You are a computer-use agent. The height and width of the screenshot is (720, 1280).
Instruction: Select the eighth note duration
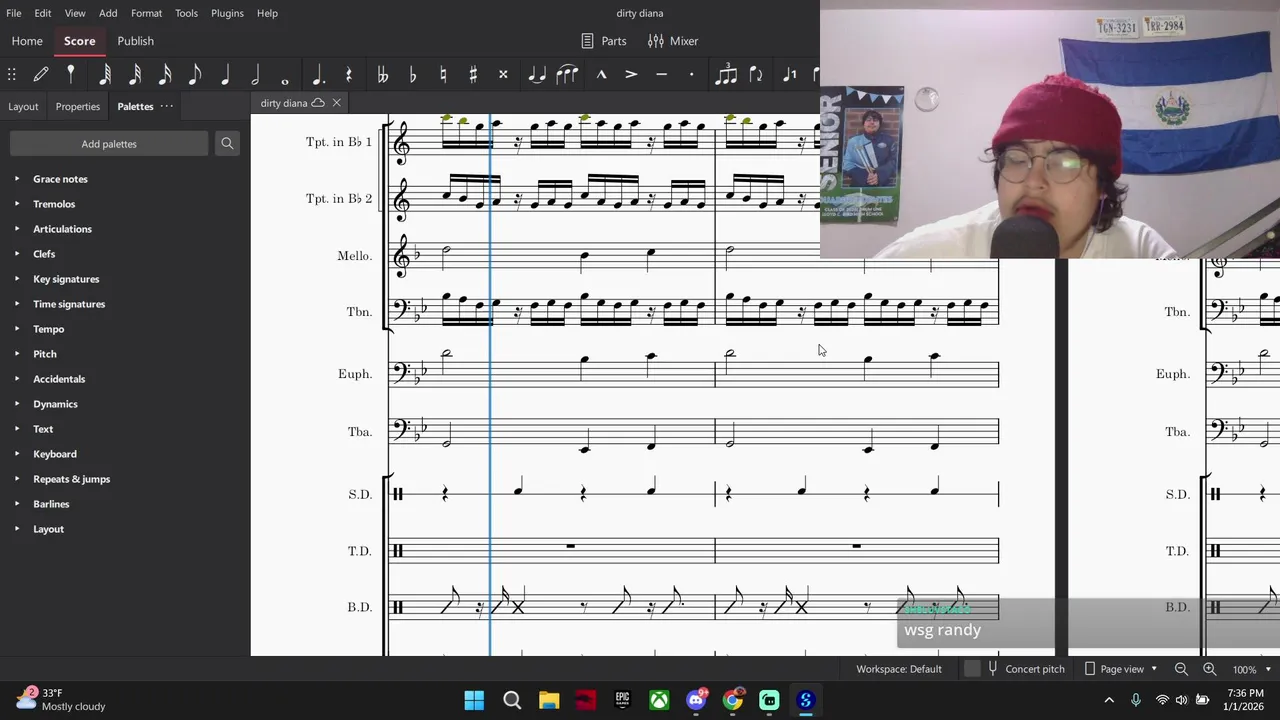coord(195,75)
